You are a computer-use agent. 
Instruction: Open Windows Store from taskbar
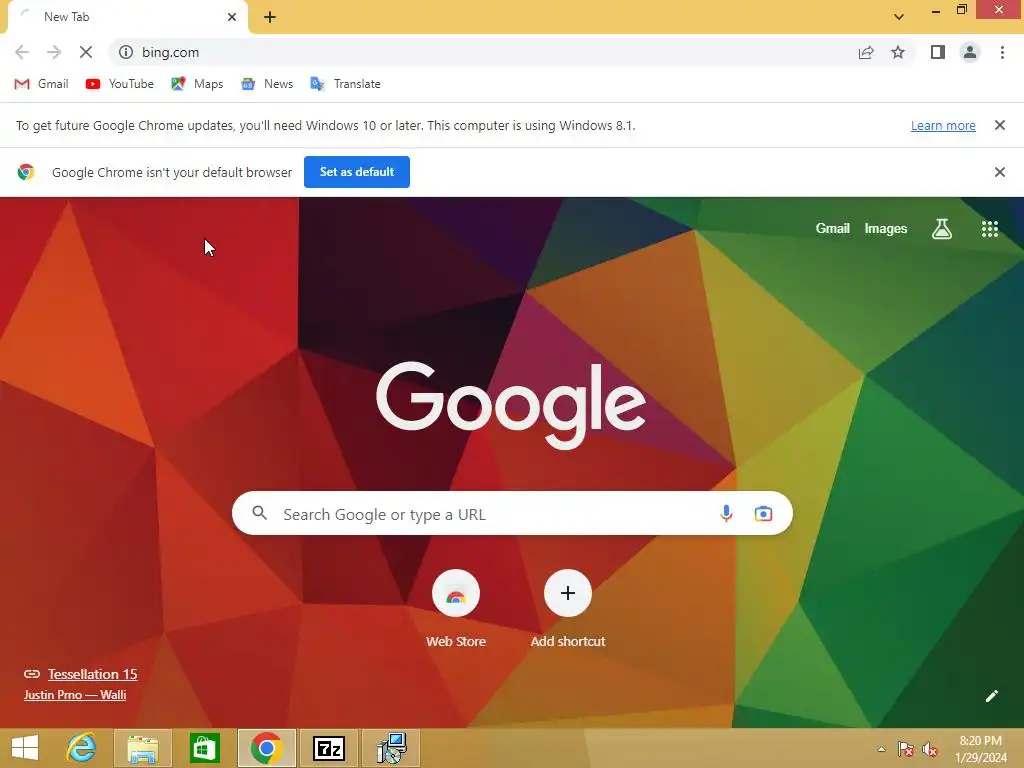point(204,748)
